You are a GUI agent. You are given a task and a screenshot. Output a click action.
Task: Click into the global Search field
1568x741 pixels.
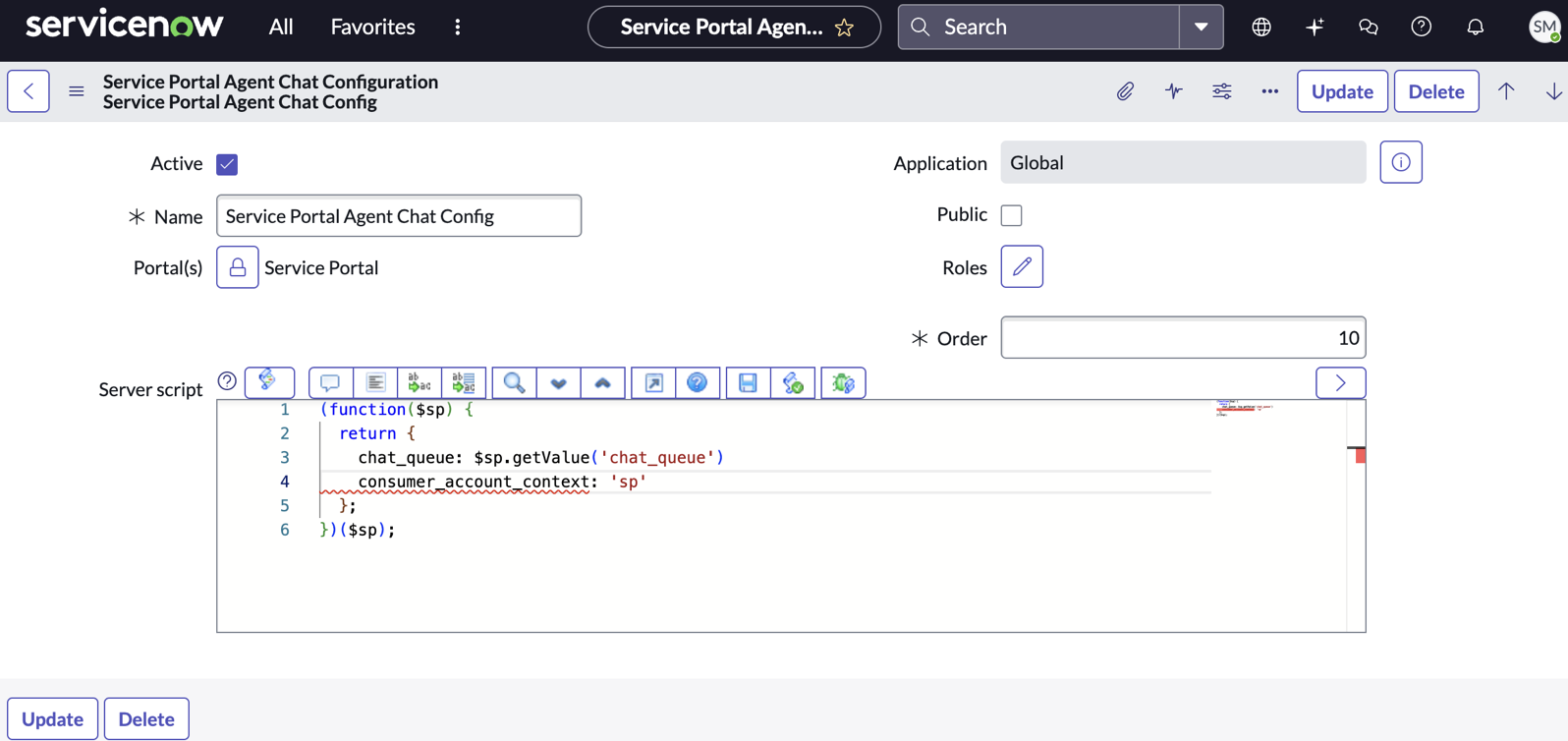1039,27
